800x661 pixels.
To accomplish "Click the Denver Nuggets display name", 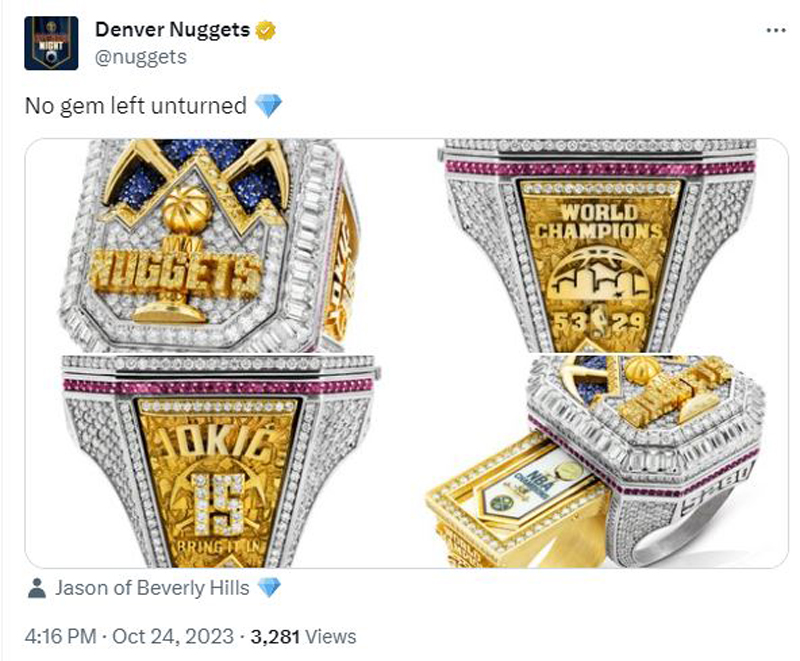I will (172, 30).
